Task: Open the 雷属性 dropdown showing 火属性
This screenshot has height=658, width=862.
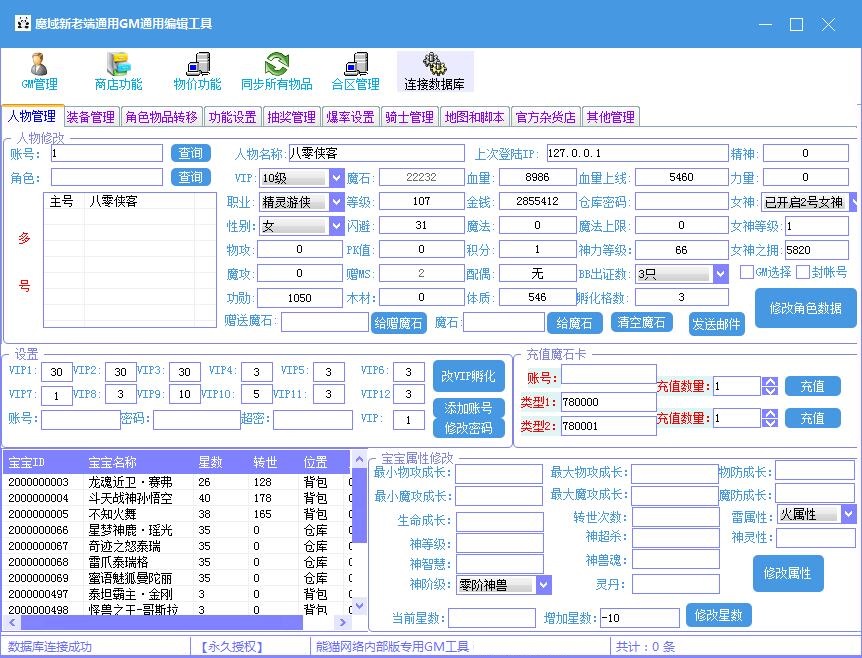Action: click(847, 513)
